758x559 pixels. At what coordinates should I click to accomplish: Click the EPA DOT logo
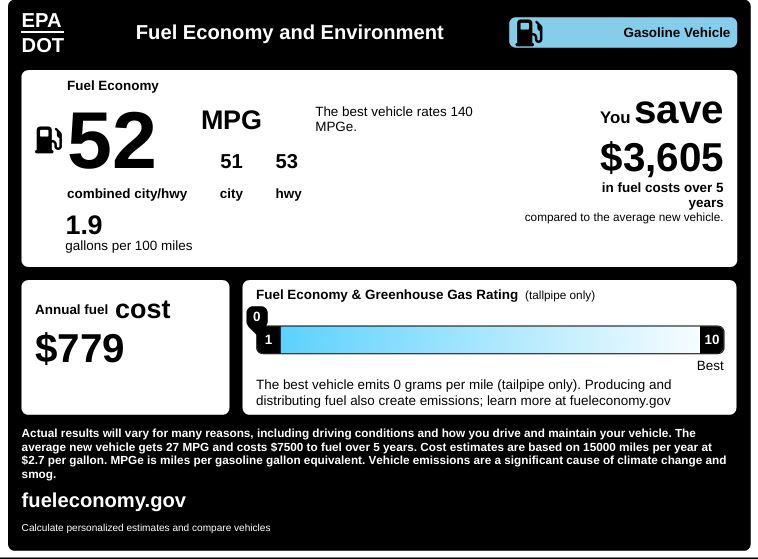42,33
